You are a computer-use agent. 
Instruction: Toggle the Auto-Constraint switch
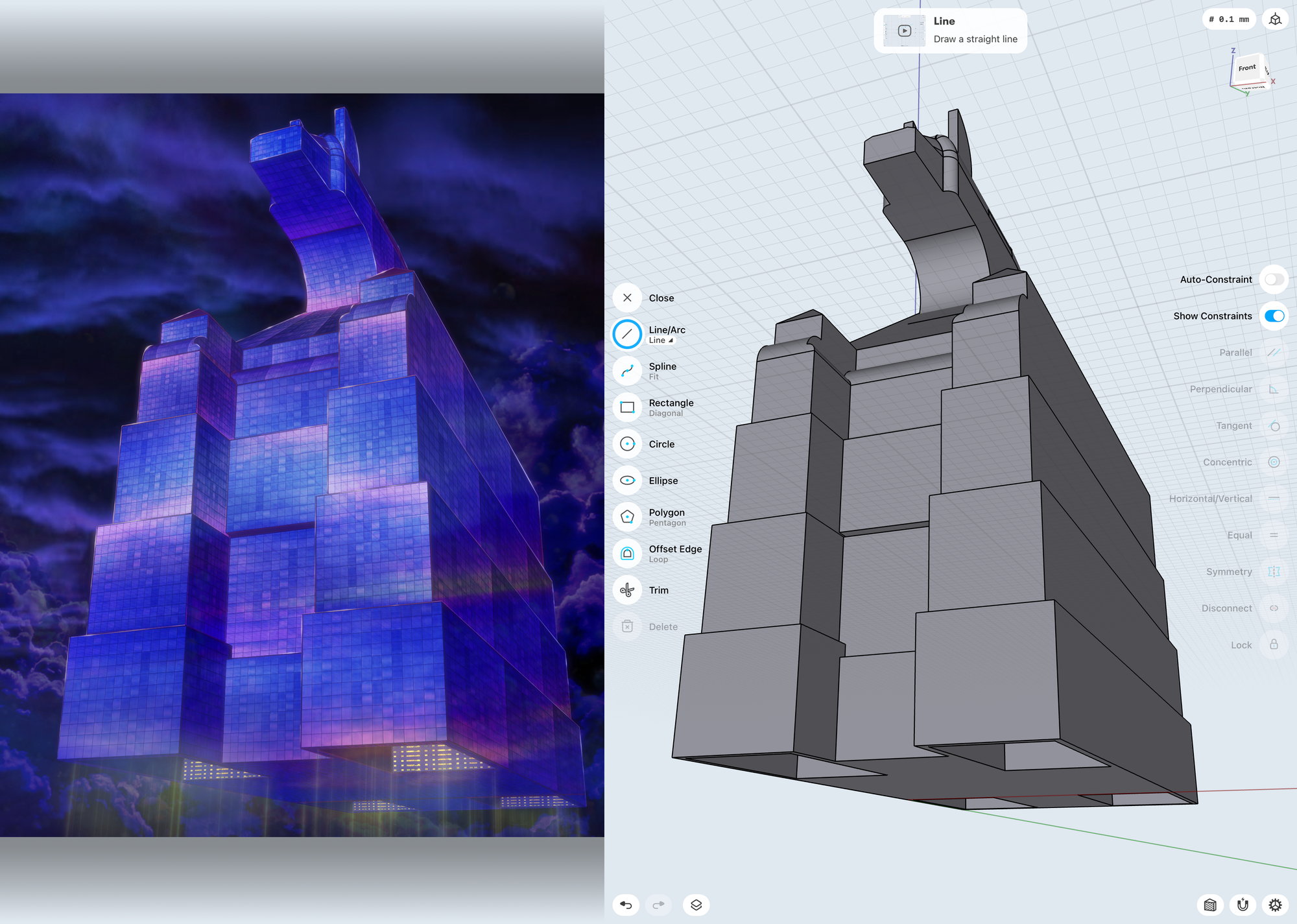coord(1274,279)
